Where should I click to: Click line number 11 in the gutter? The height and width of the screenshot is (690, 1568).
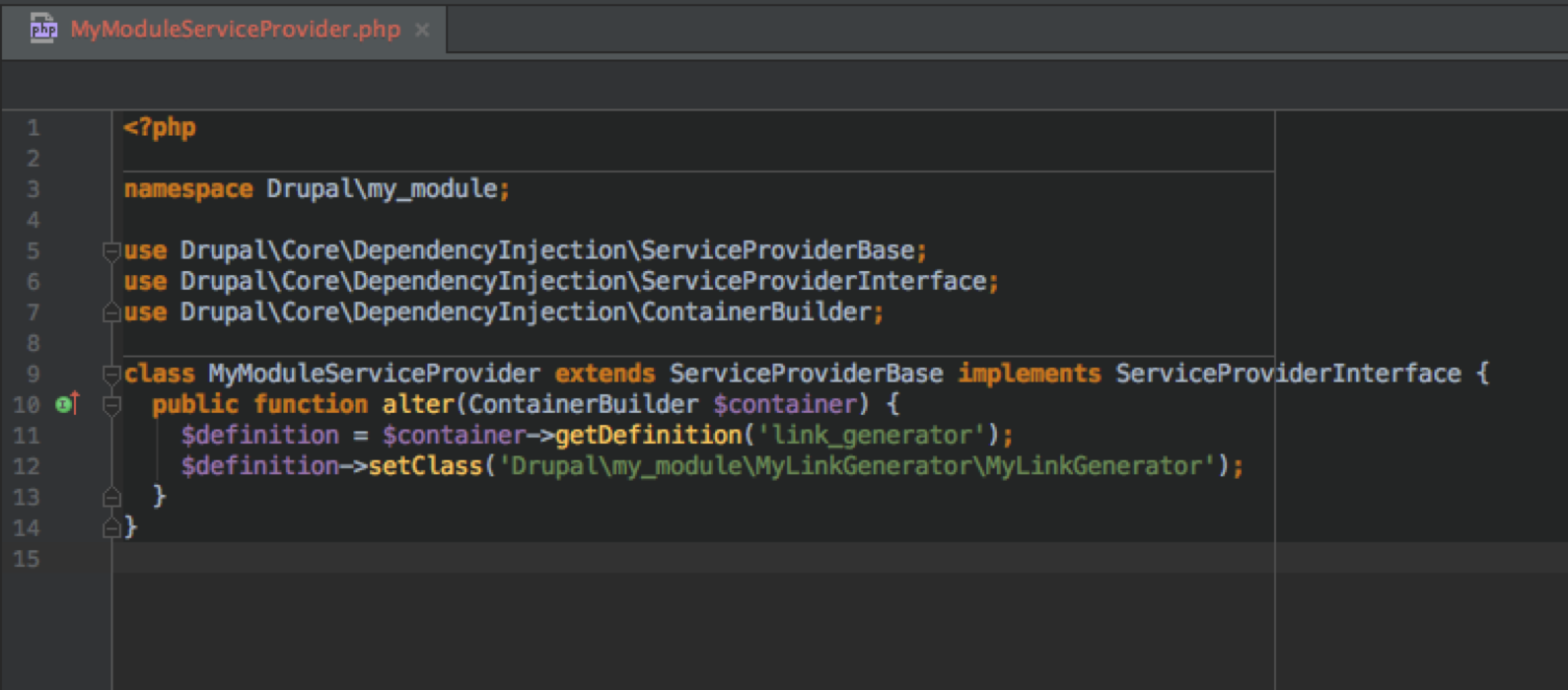[x=27, y=436]
